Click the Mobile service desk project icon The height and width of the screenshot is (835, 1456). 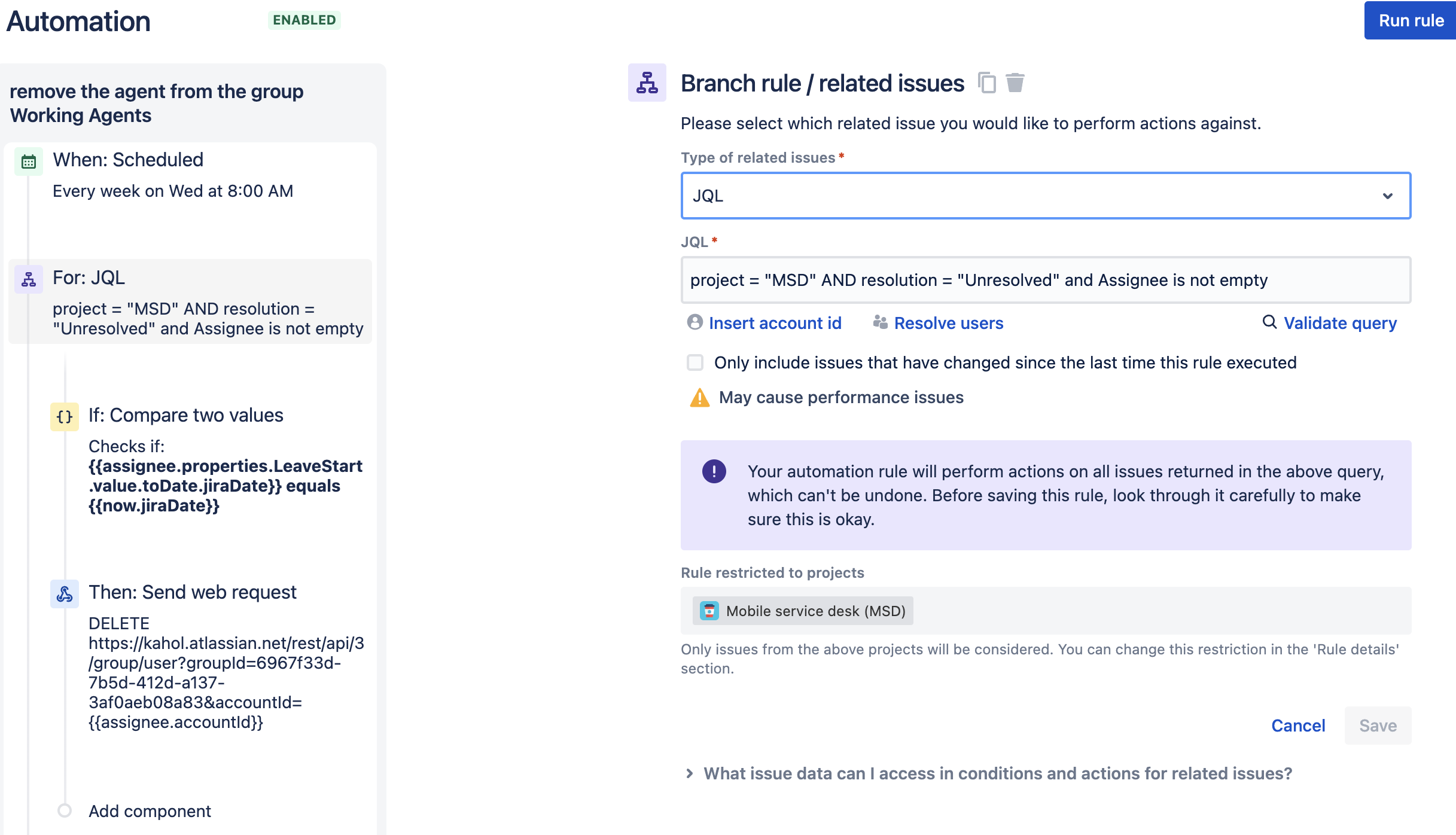[x=709, y=611]
